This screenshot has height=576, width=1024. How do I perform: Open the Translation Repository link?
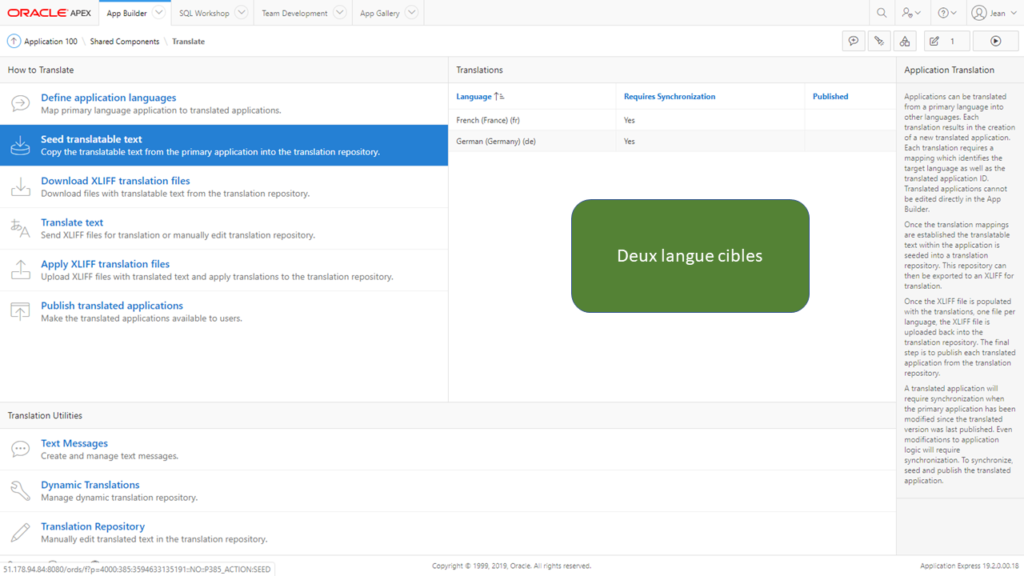point(93,526)
